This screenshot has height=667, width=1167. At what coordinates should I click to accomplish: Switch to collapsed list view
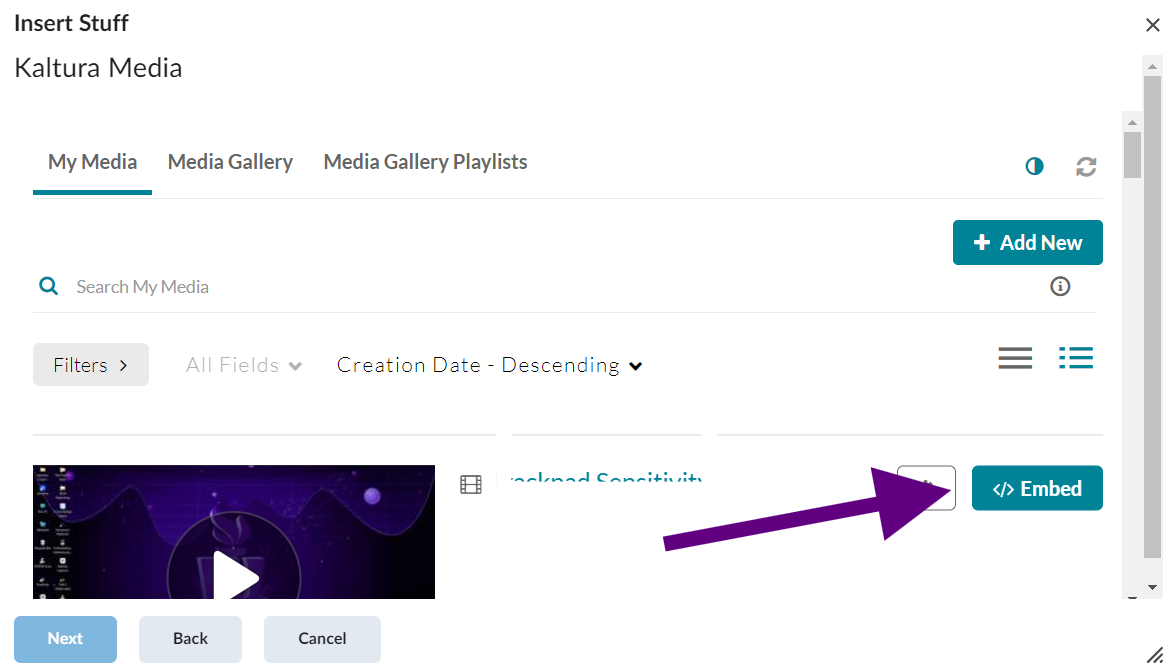1015,358
